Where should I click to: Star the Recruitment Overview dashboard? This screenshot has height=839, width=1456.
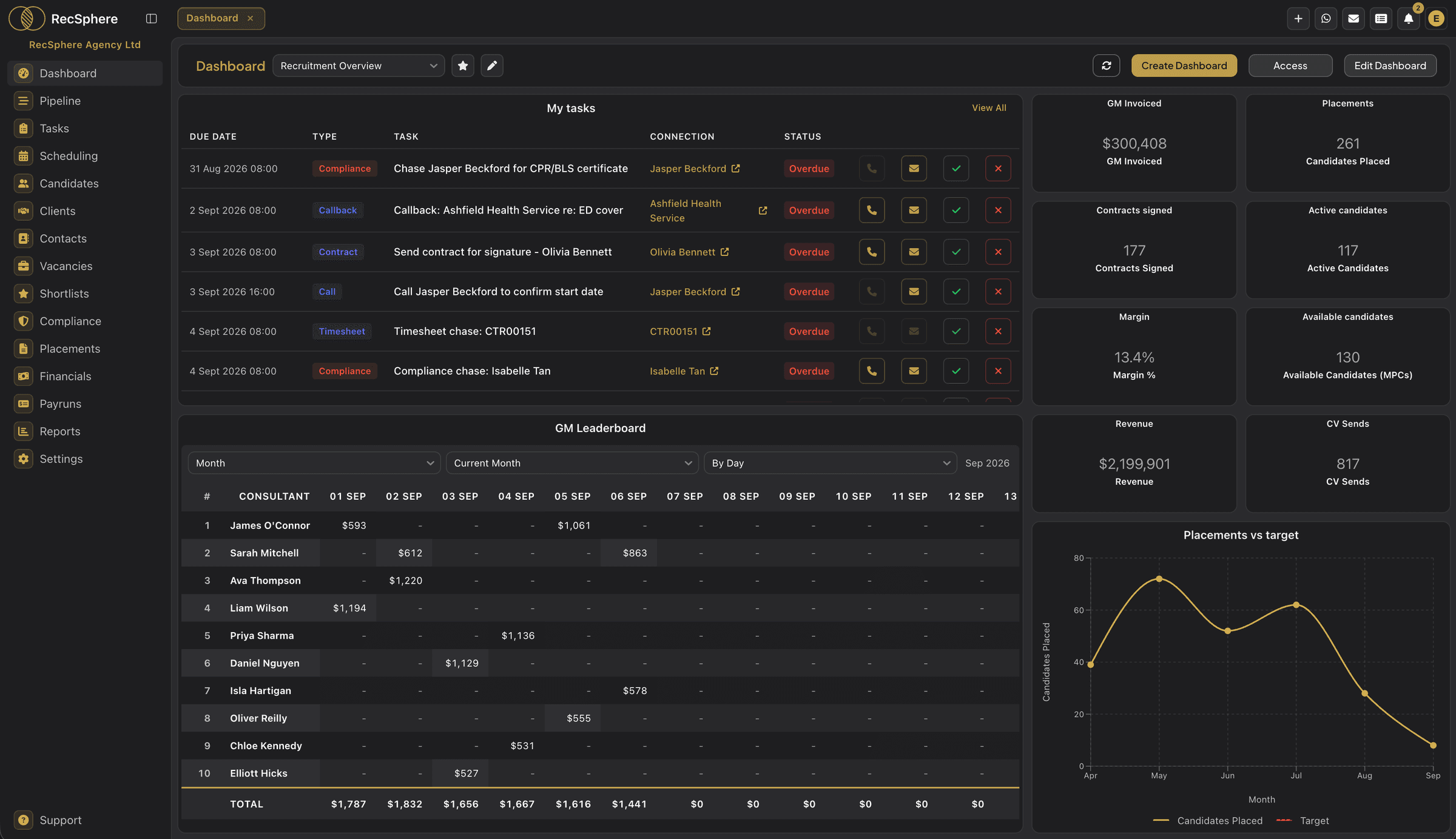[x=463, y=66]
